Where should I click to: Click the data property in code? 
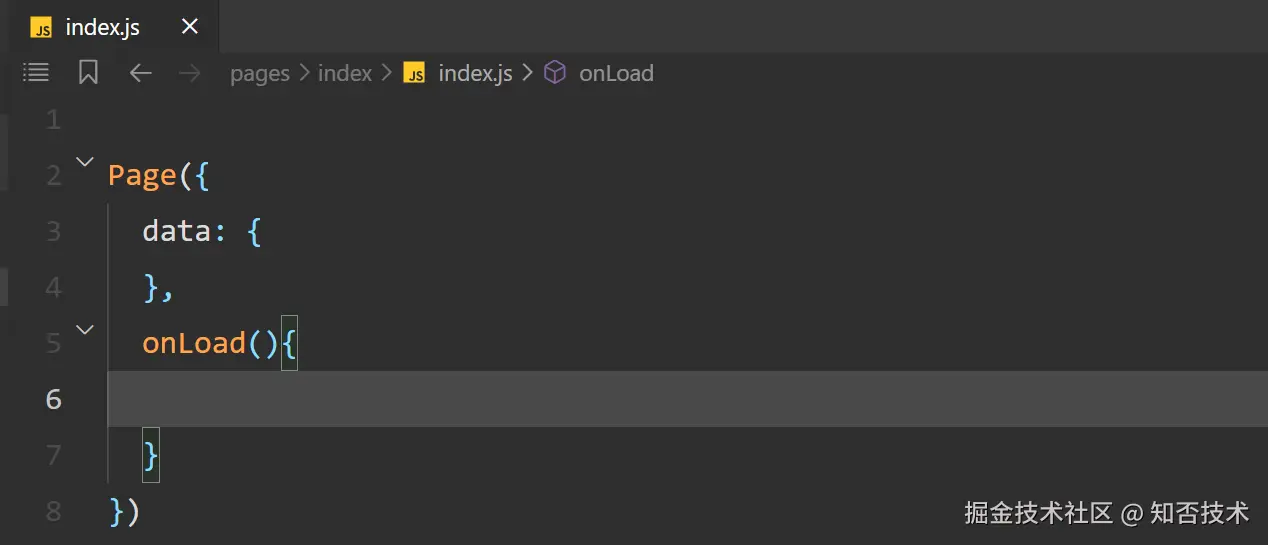click(x=176, y=231)
